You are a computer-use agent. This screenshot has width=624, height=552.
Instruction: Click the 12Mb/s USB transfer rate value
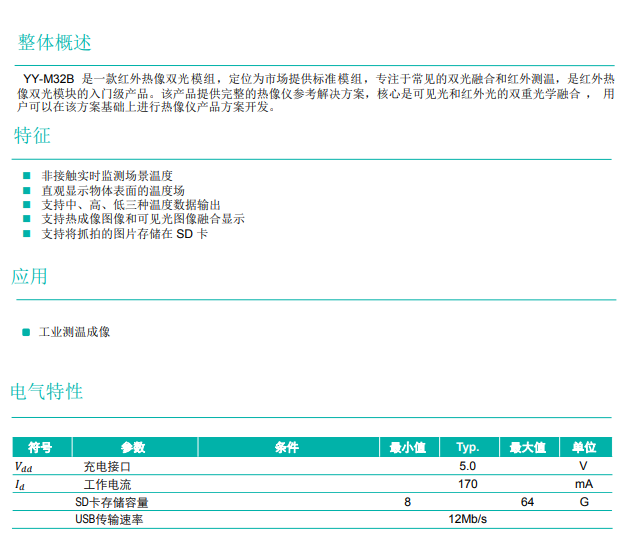coord(467,519)
